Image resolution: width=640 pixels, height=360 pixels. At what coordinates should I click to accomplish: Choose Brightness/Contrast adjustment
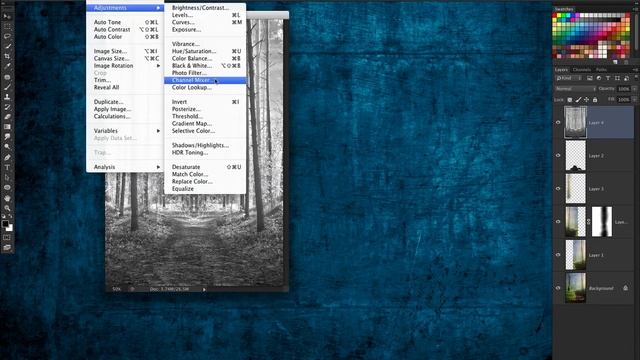tap(205, 8)
